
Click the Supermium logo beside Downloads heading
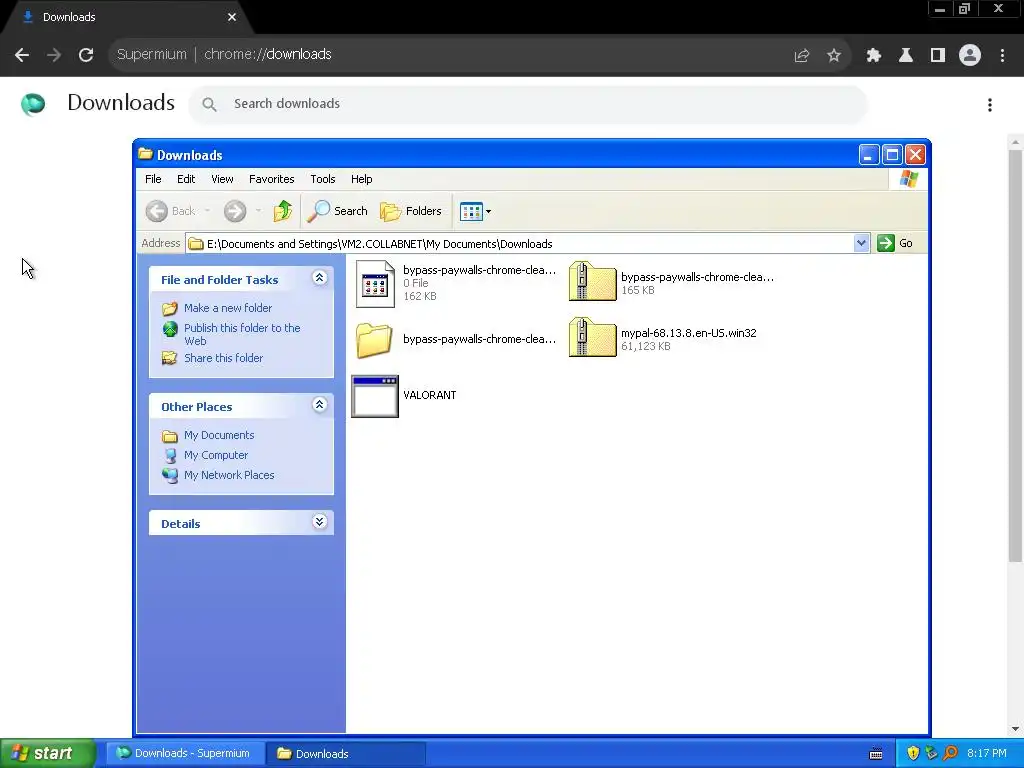(33, 104)
